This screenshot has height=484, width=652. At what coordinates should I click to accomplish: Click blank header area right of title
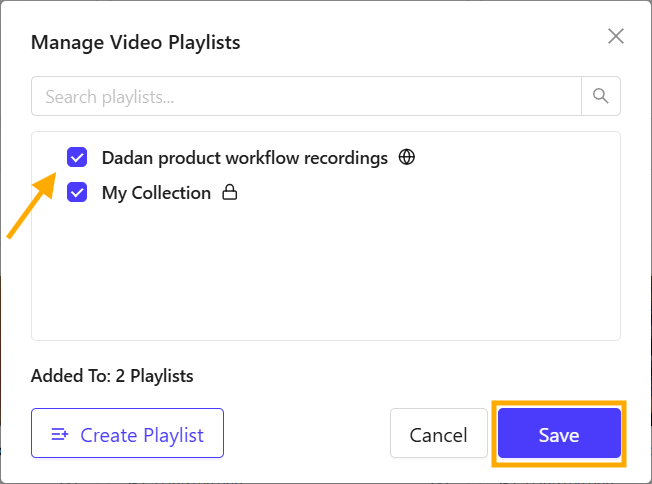[420, 42]
